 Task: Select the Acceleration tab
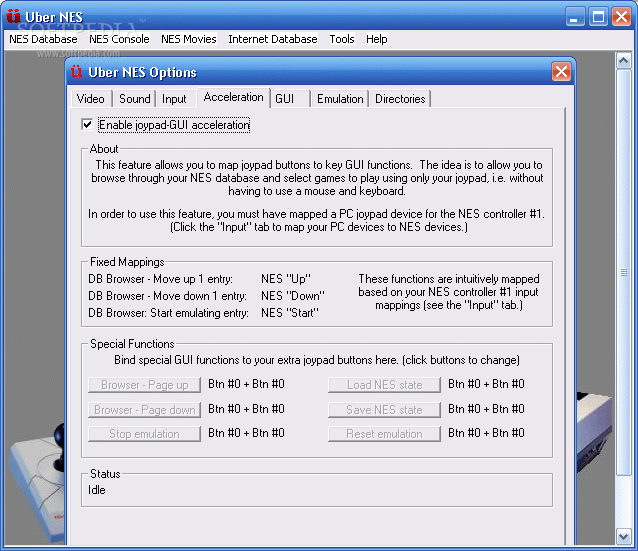click(x=234, y=97)
